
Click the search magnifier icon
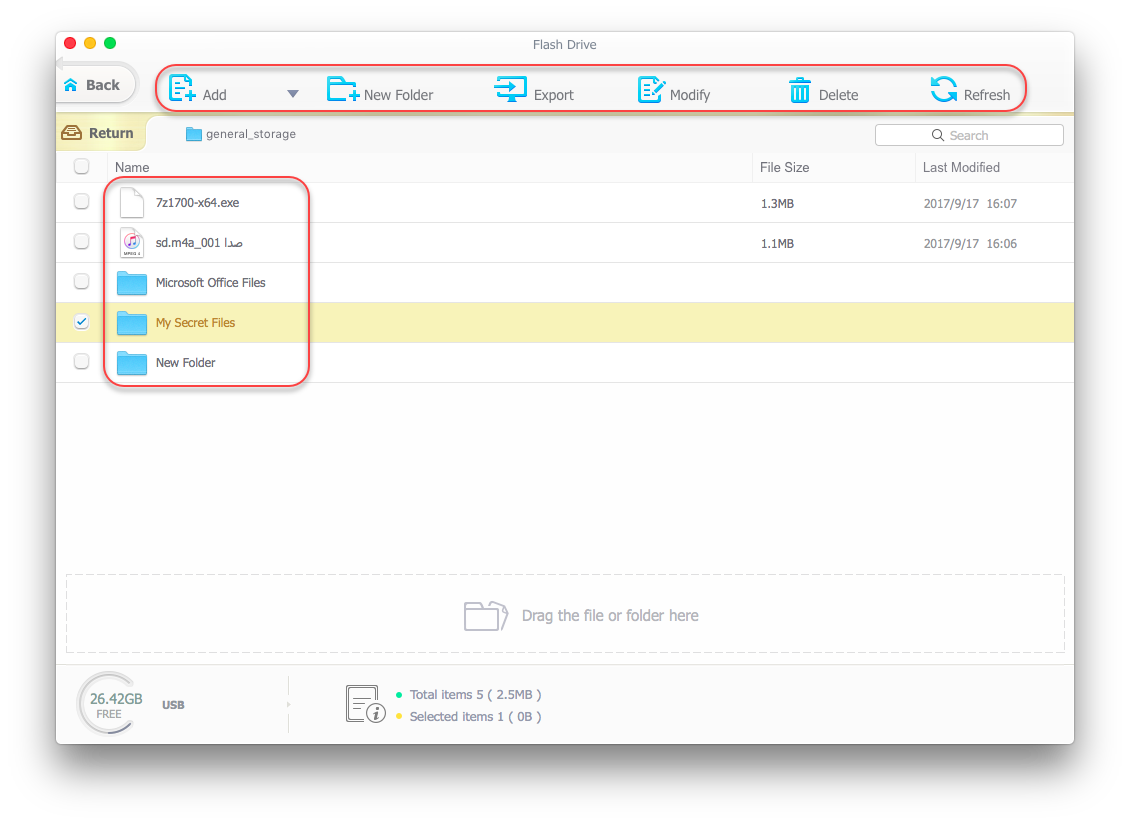pos(938,135)
